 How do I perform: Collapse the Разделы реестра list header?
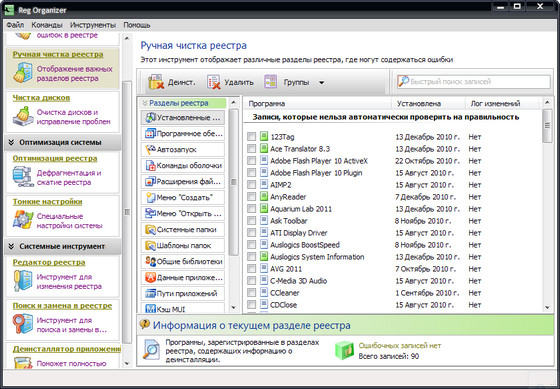[x=145, y=103]
